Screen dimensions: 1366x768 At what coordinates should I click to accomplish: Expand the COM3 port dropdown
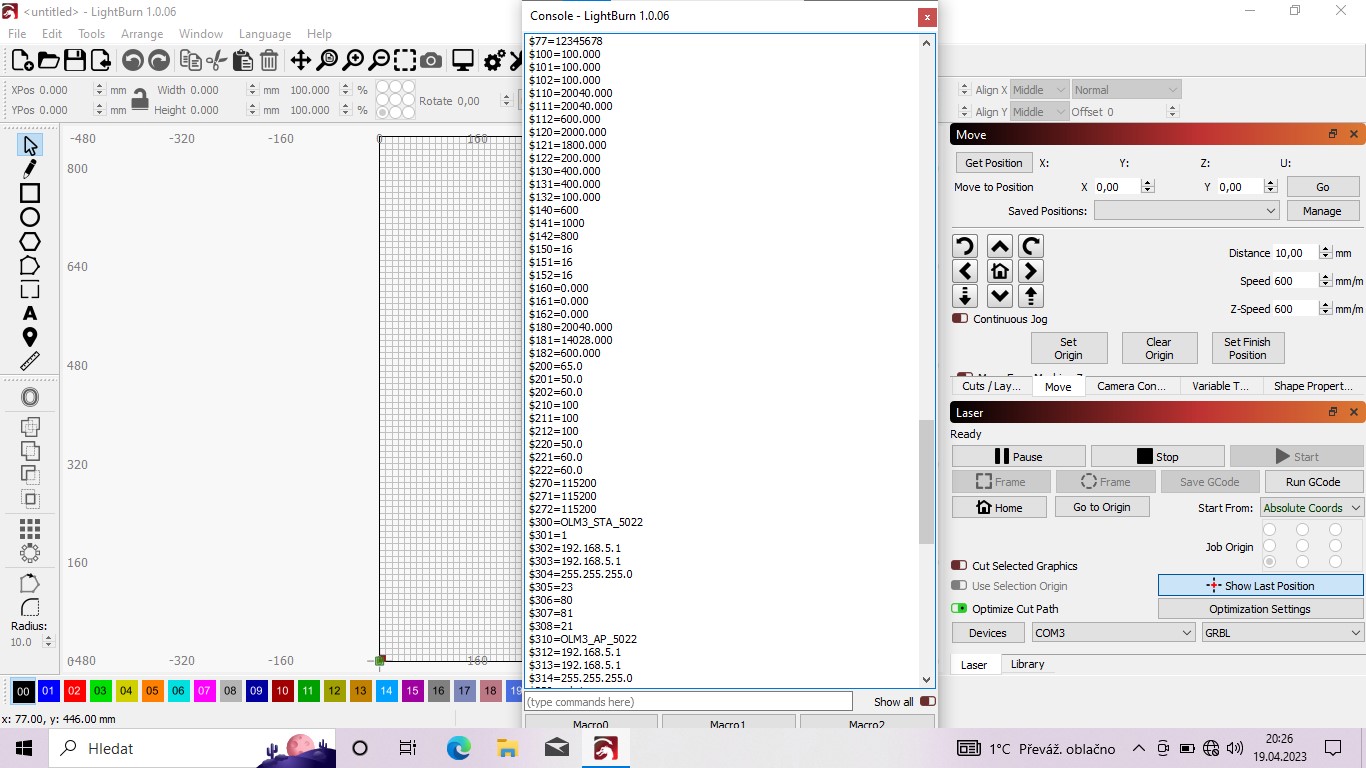point(1113,633)
